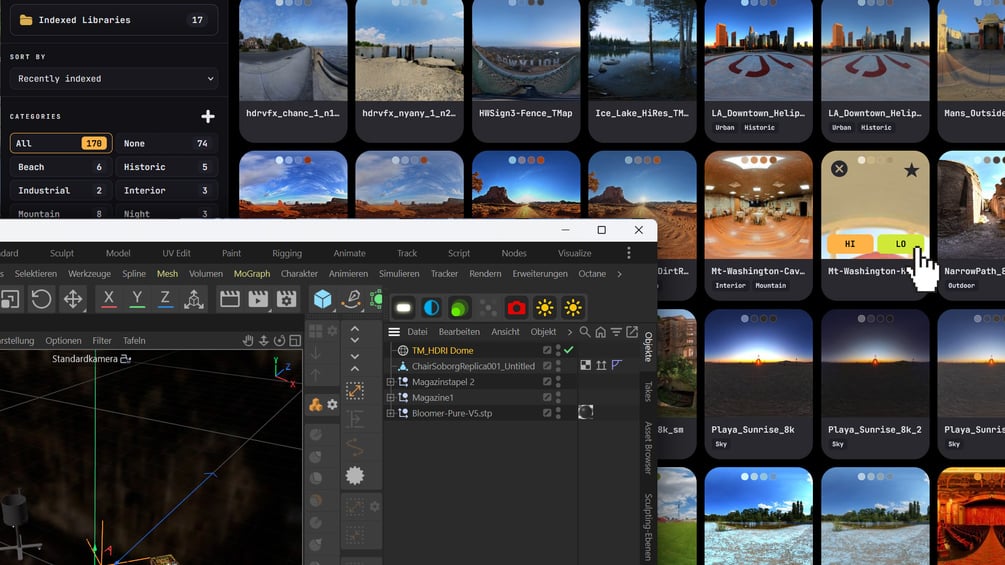Switch to the UV Edit layout tab
The height and width of the screenshot is (565, 1005).
(176, 253)
